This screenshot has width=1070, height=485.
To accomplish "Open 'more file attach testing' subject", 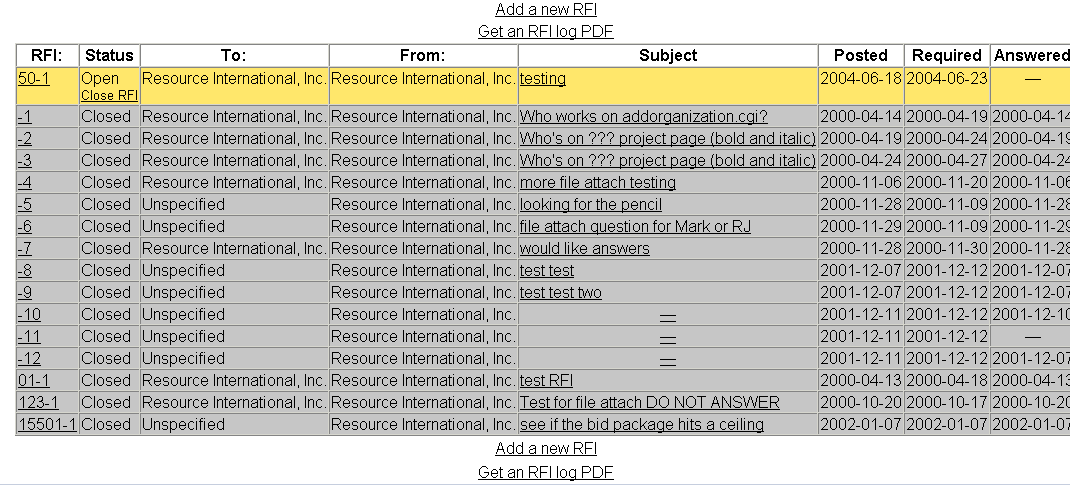I will [x=598, y=183].
